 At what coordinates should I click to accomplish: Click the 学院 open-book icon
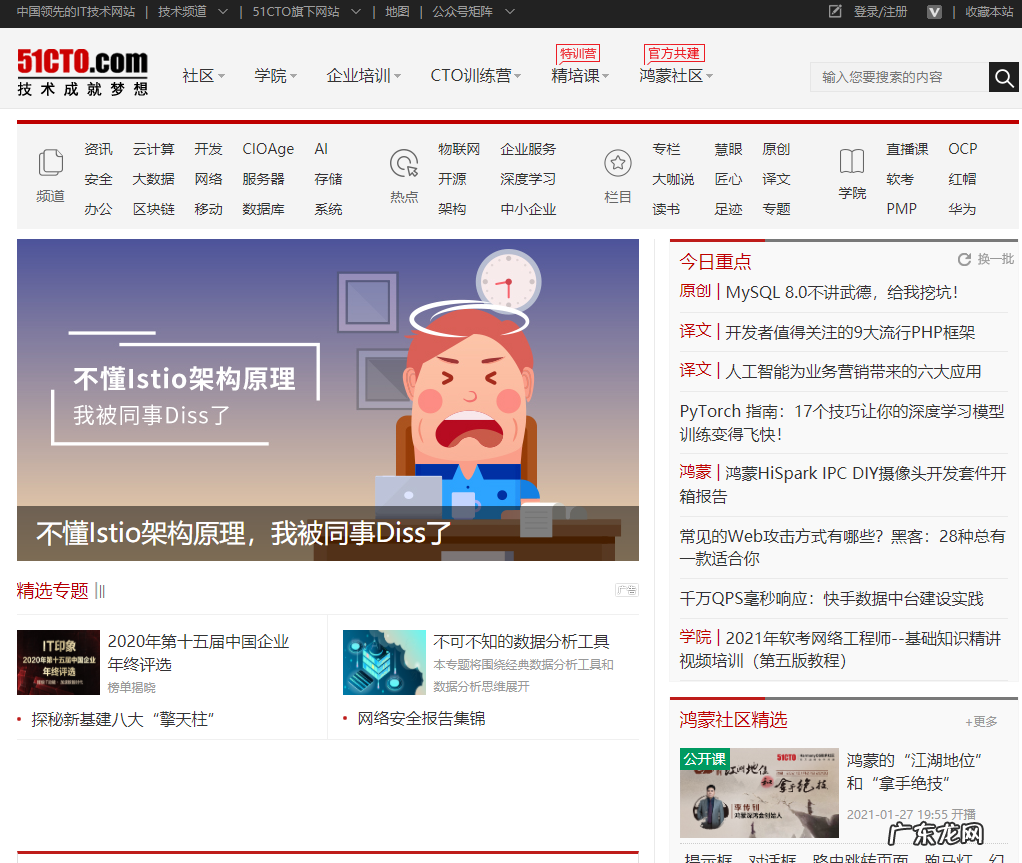tap(851, 161)
